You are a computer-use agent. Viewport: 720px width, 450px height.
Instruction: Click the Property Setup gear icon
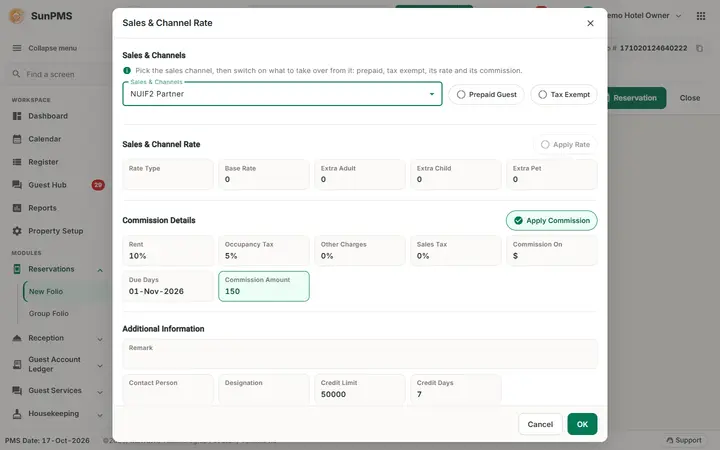(x=17, y=231)
